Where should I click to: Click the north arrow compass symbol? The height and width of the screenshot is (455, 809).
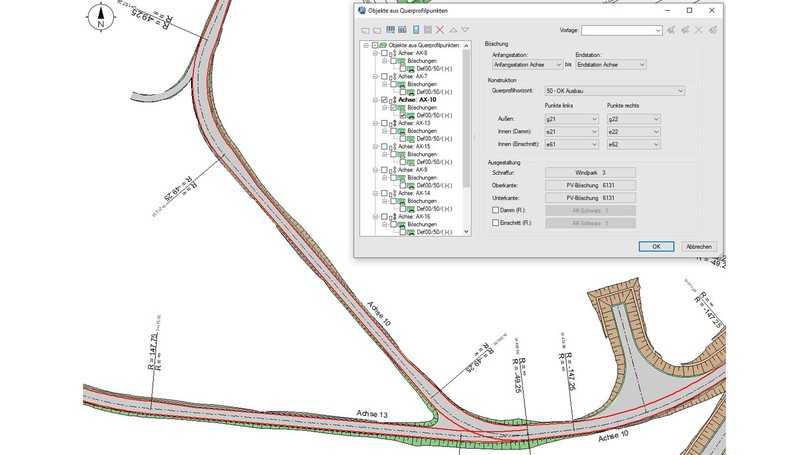coord(100,15)
